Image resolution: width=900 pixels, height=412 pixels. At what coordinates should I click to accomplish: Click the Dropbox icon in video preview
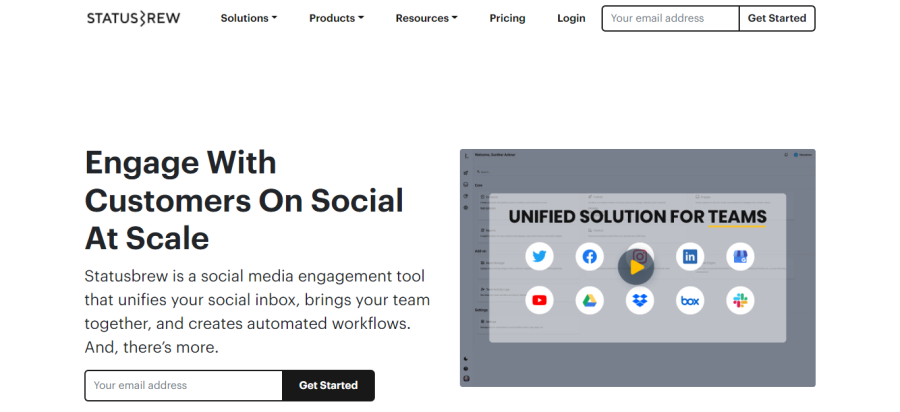(x=639, y=300)
